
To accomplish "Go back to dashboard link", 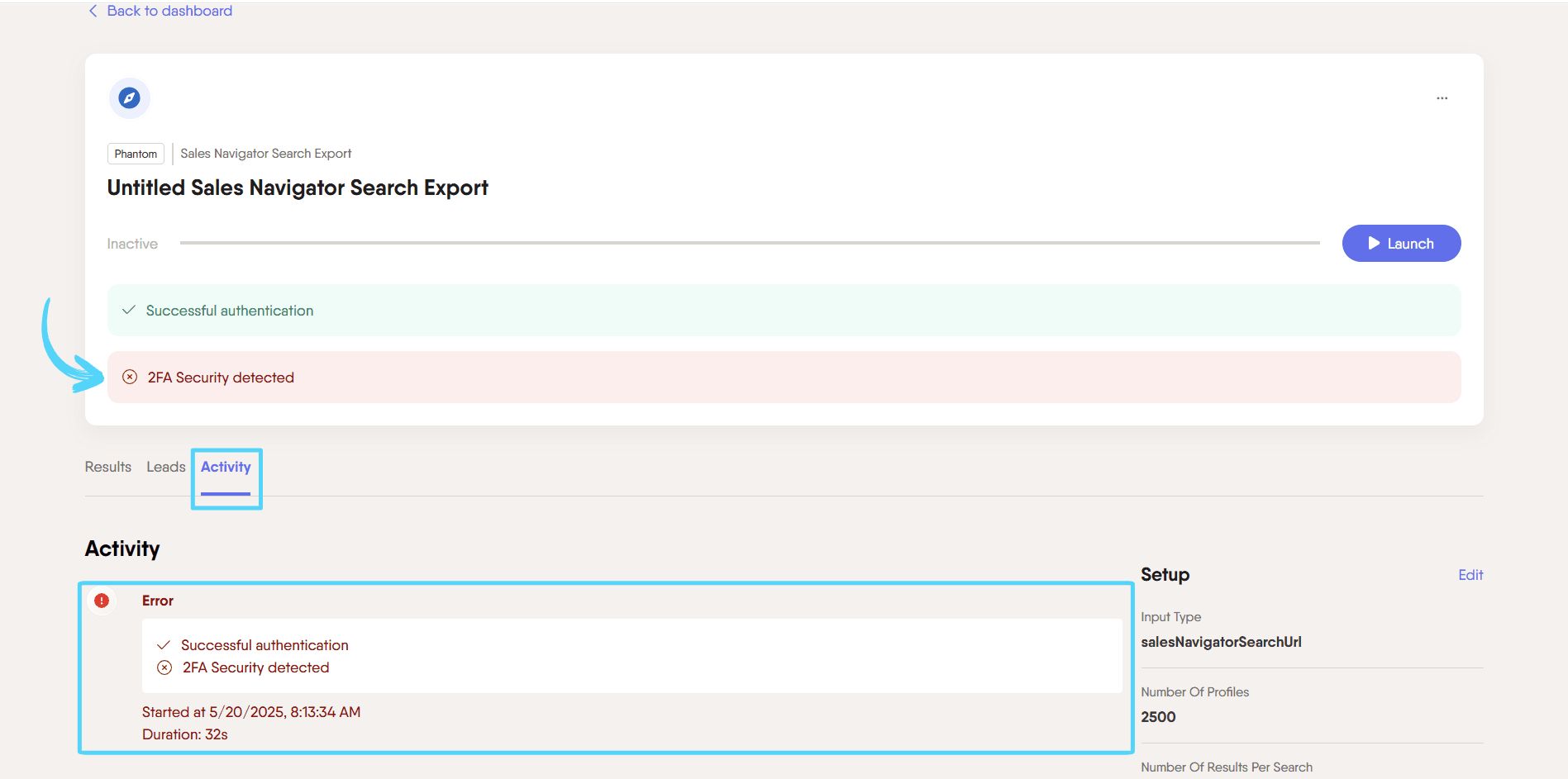I will [x=169, y=11].
